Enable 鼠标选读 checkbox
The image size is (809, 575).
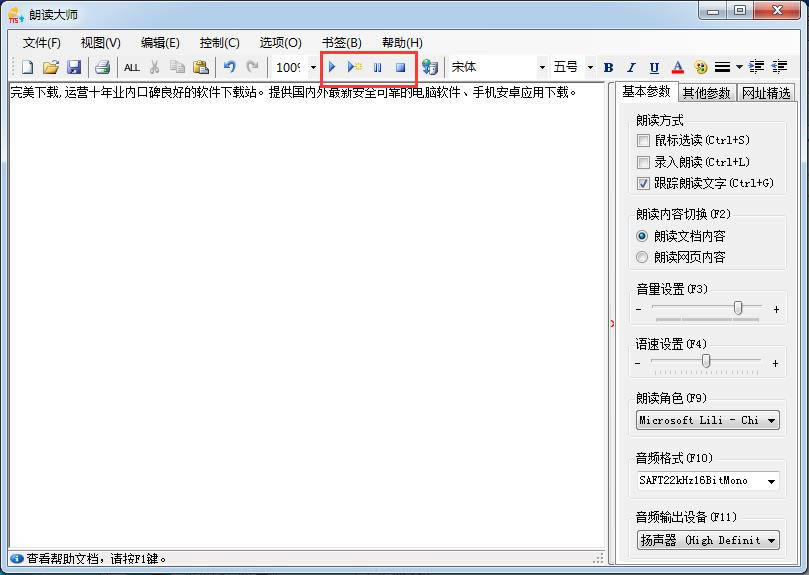(643, 140)
